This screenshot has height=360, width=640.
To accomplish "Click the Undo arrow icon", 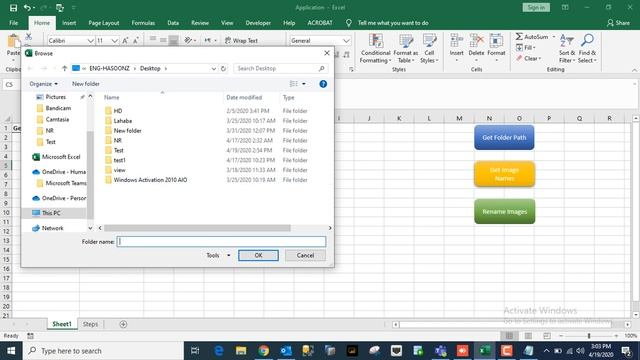I will point(27,8).
